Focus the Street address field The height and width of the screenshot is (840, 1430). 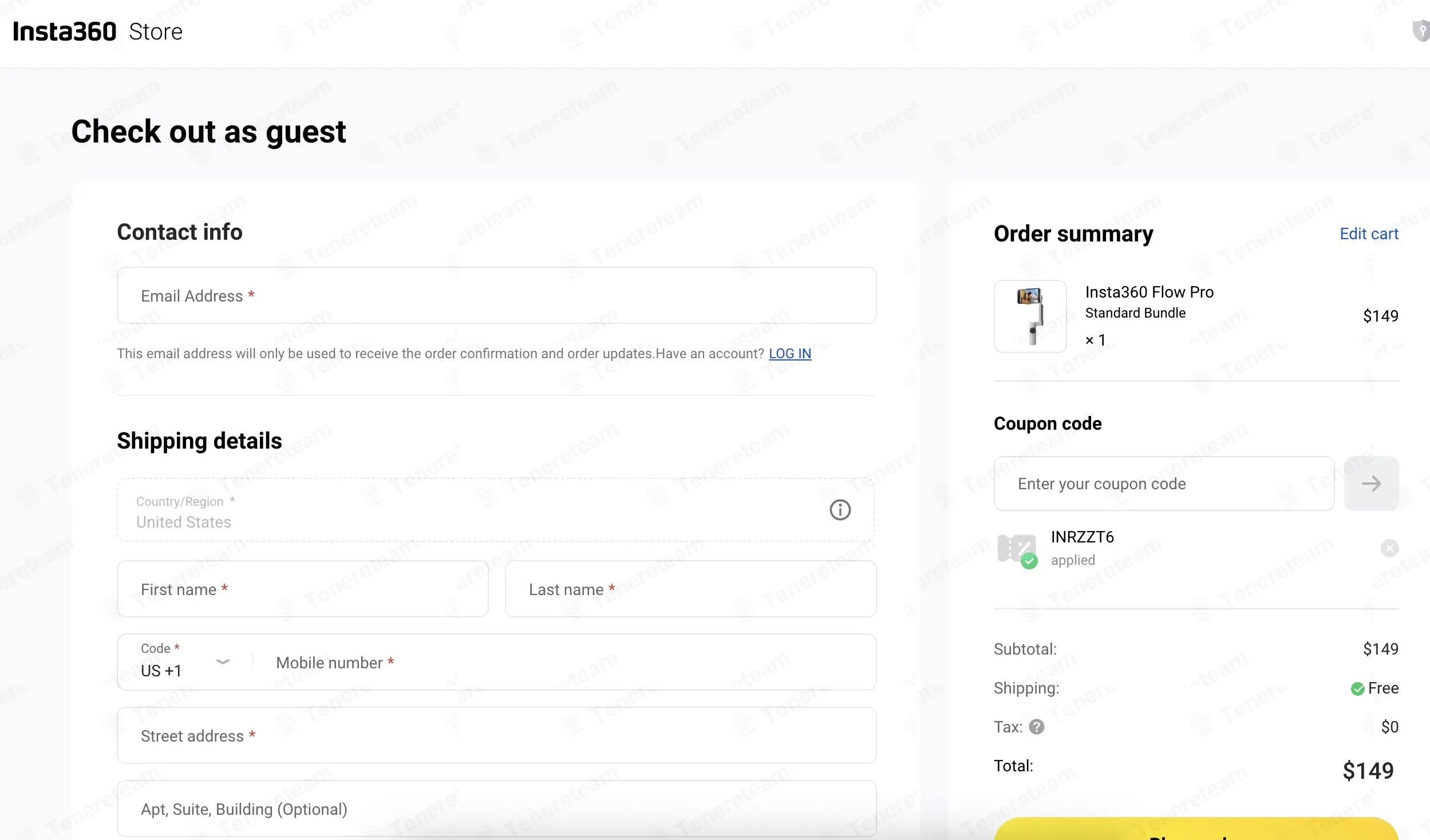click(x=496, y=735)
